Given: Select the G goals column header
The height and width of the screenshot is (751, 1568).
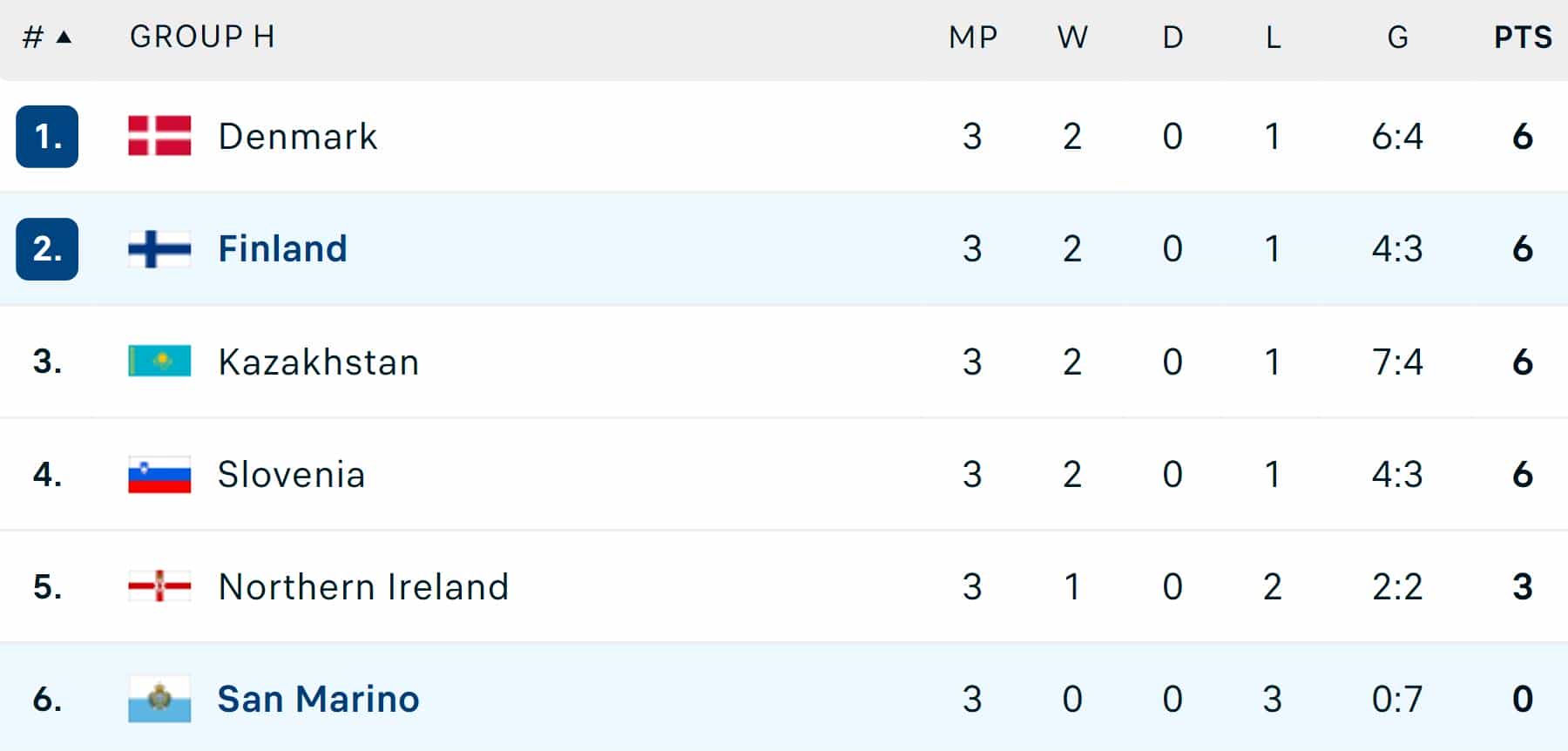Looking at the screenshot, I should point(1397,37).
